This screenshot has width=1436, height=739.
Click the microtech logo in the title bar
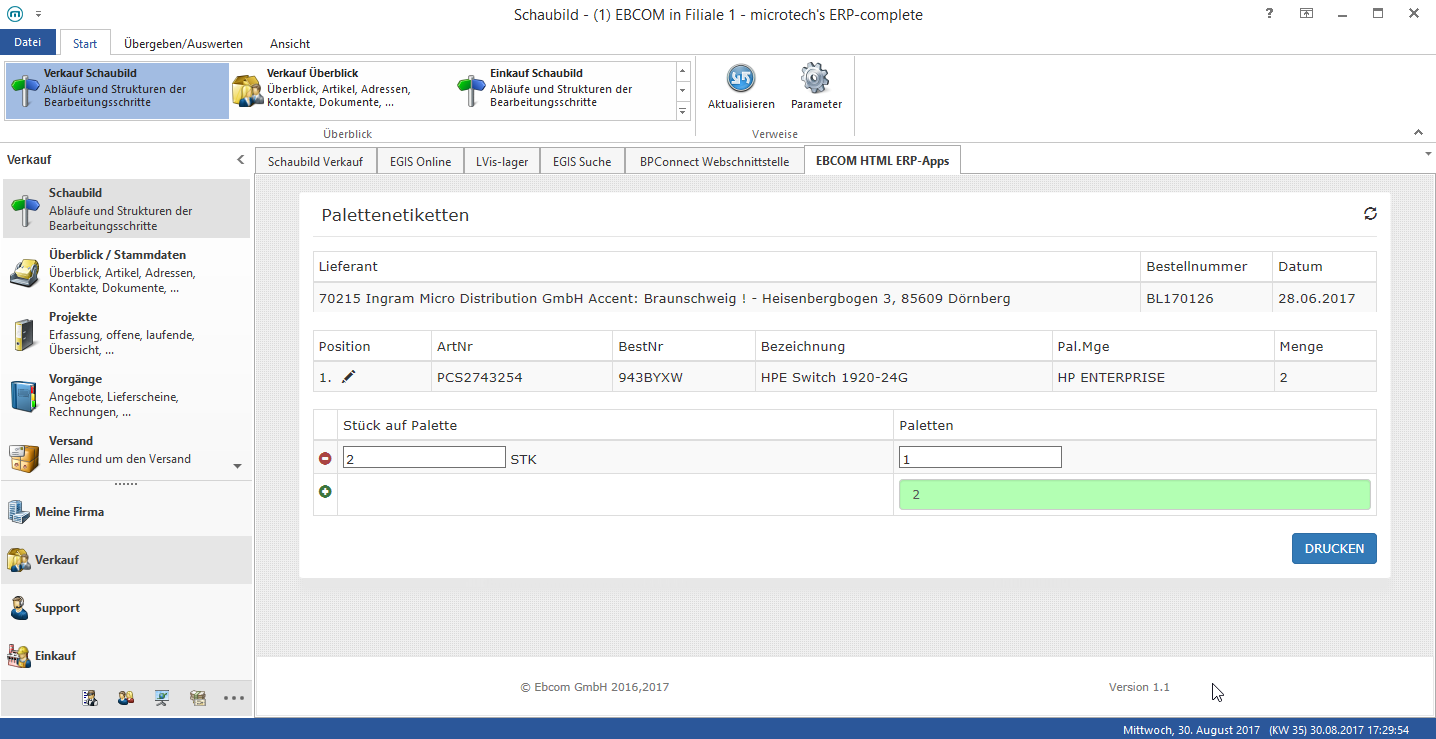[17, 14]
